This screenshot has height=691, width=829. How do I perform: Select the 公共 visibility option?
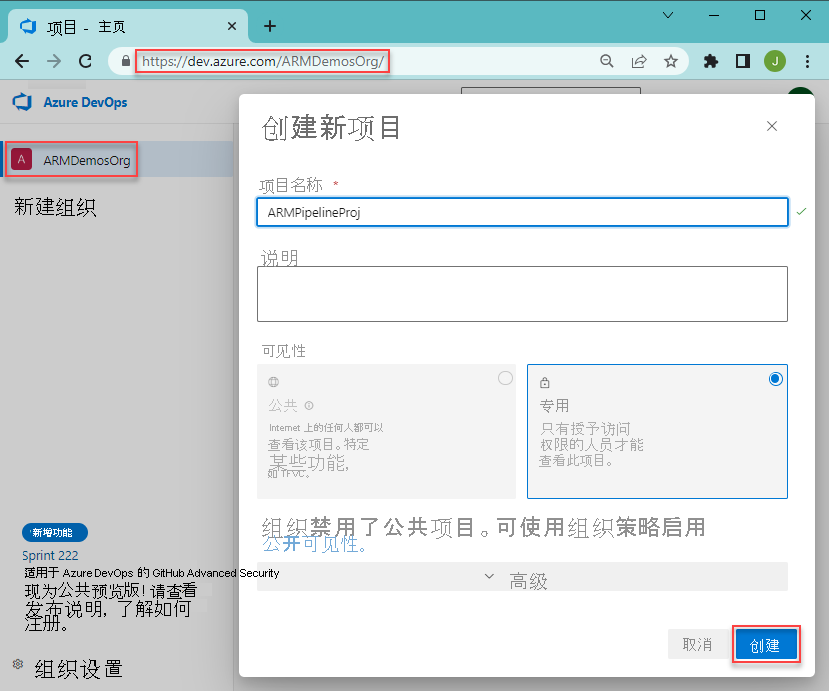[x=505, y=378]
